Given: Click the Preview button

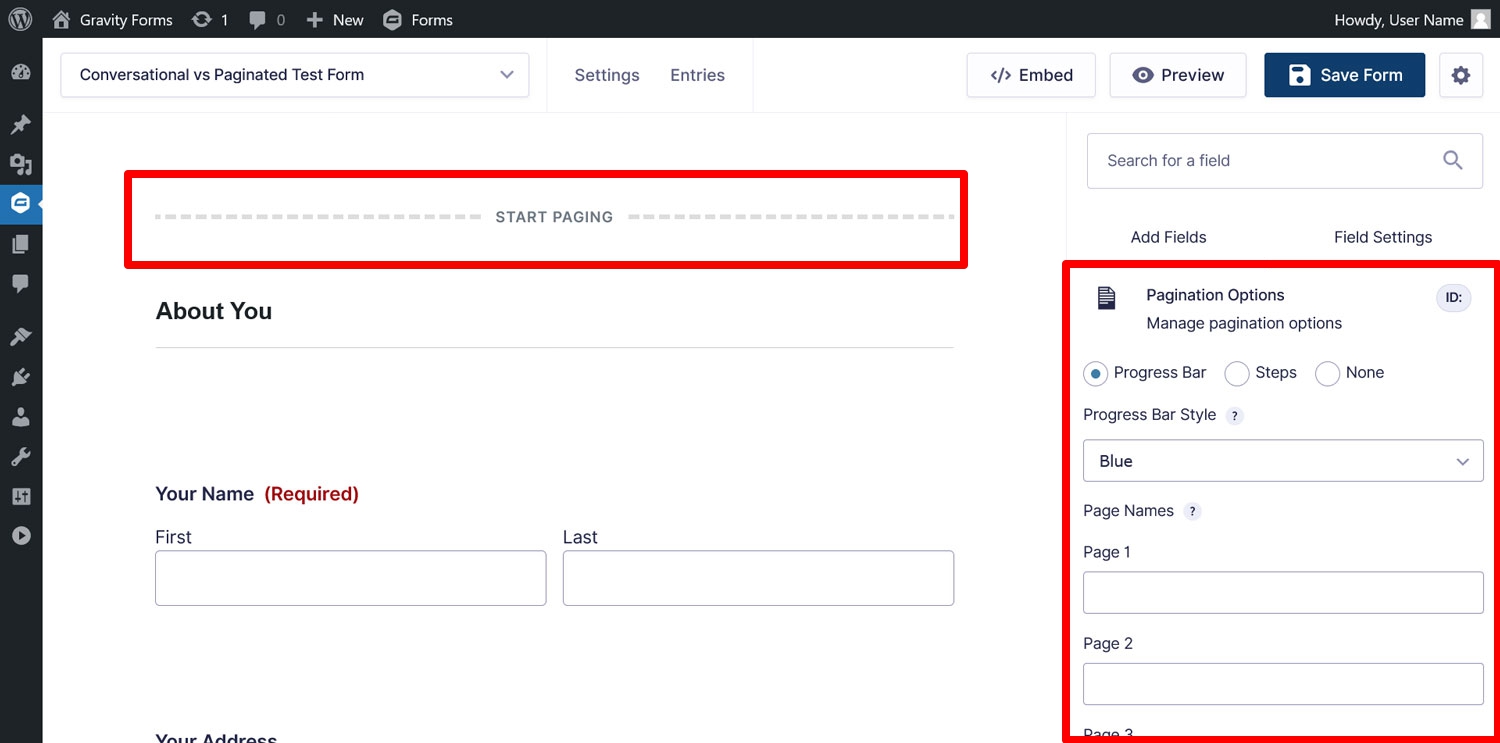Looking at the screenshot, I should [1178, 75].
